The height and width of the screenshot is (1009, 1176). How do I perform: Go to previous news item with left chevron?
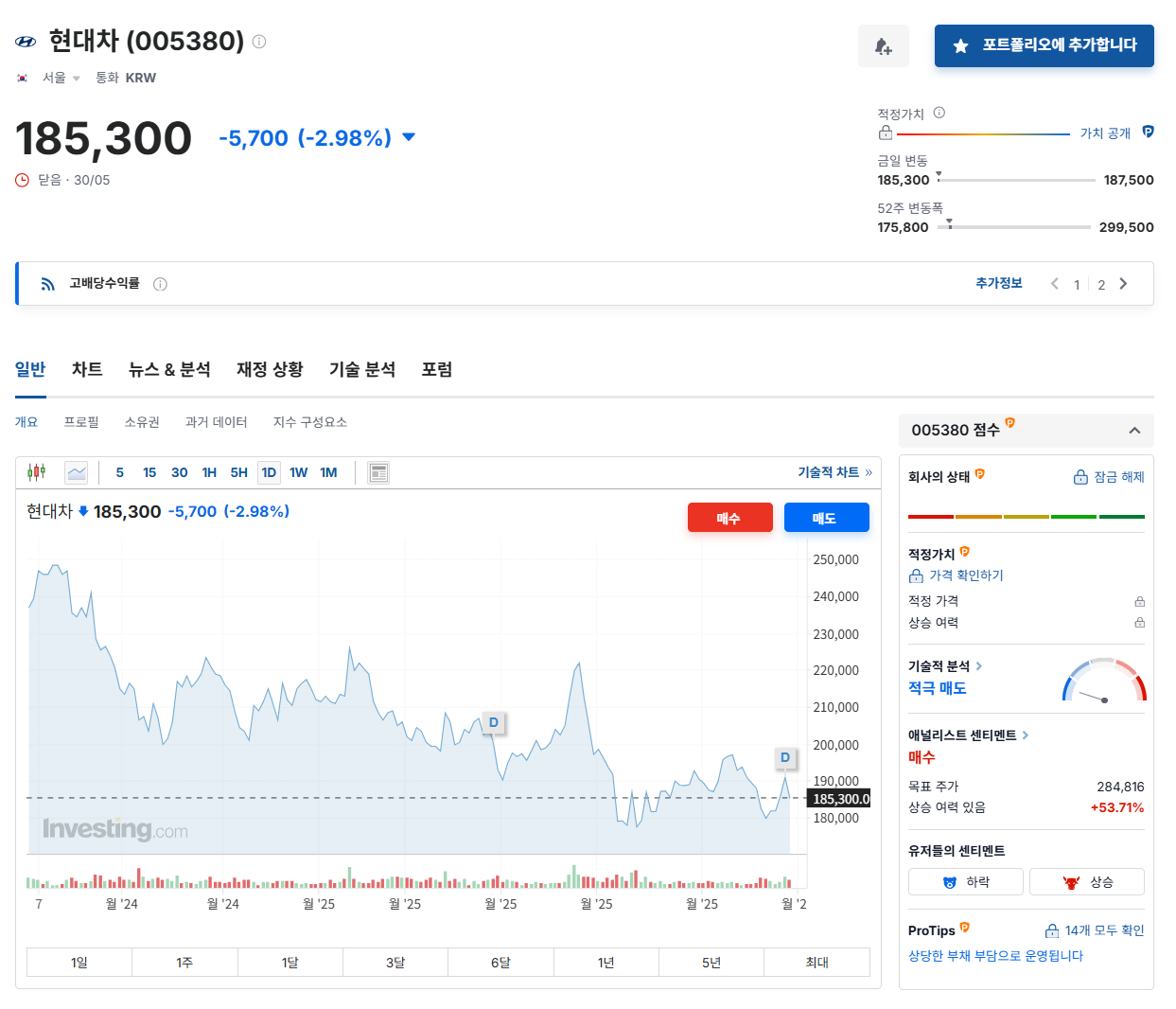click(x=1055, y=284)
